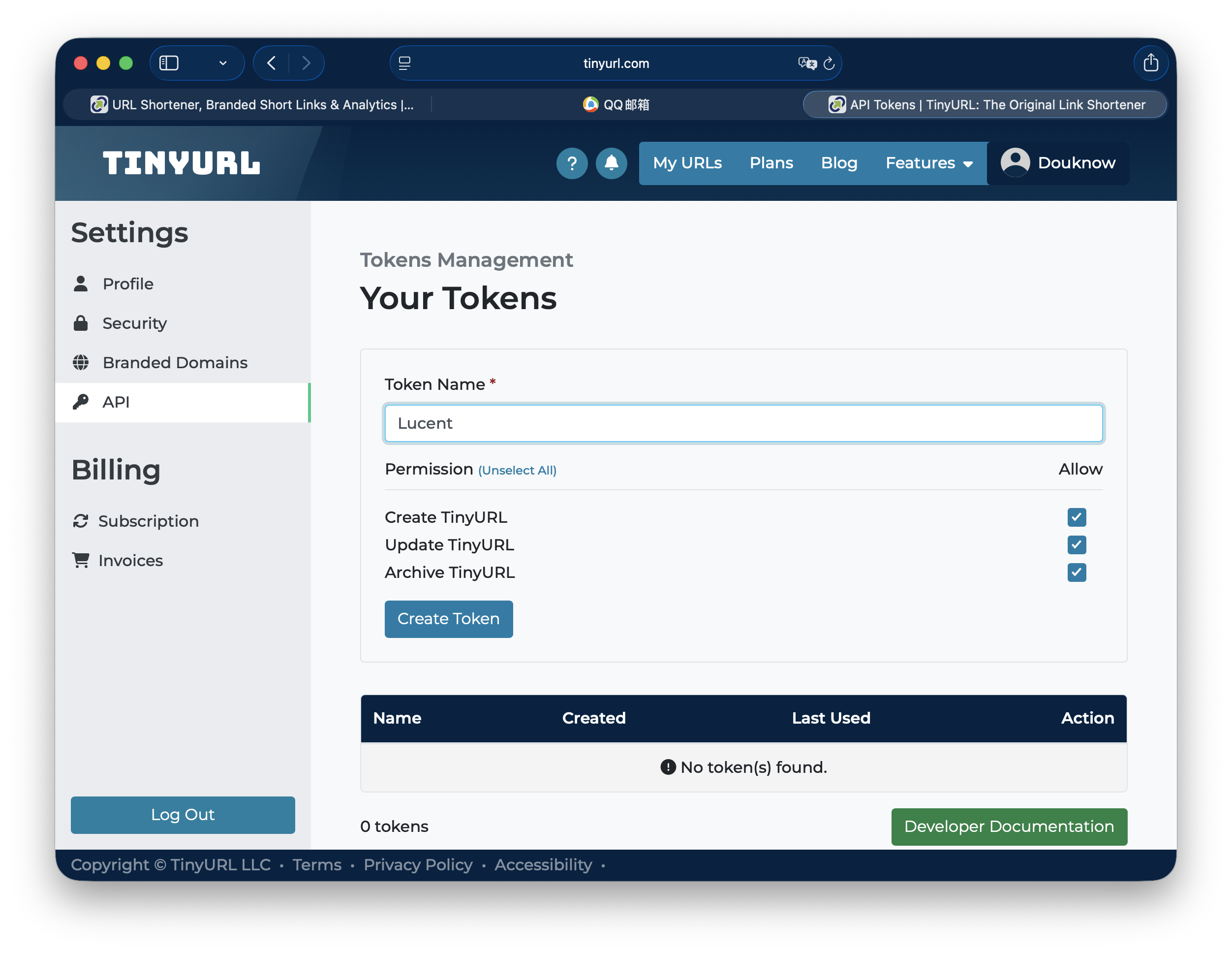Switch to the QQ邮箱 browser tab
1232x954 pixels.
tap(616, 104)
